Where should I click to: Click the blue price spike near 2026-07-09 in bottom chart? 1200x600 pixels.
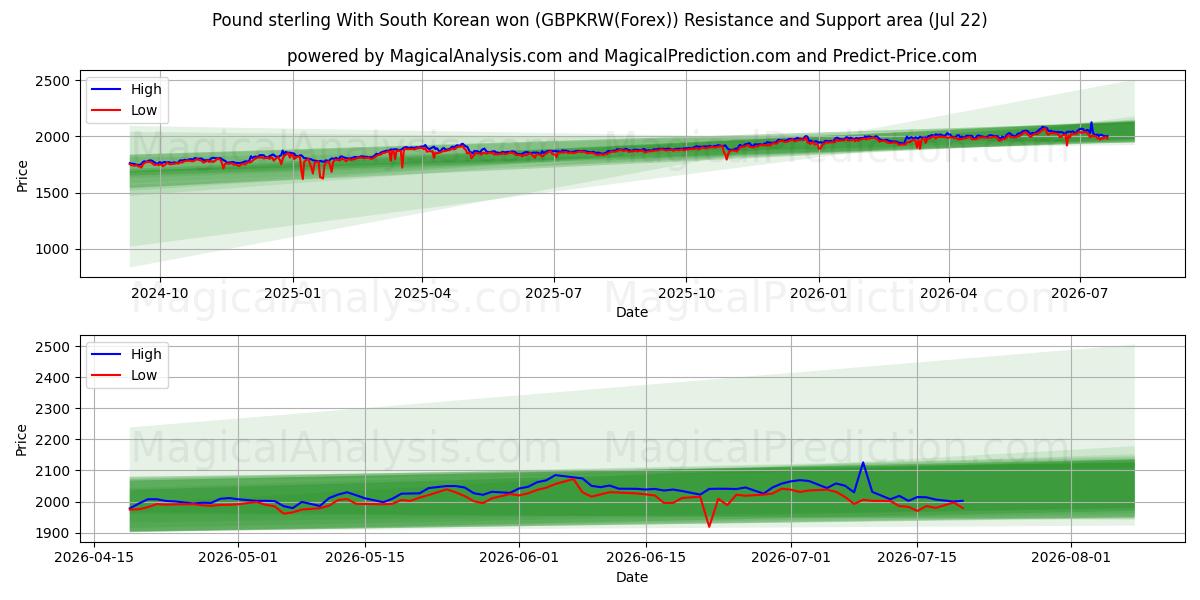tap(862, 464)
